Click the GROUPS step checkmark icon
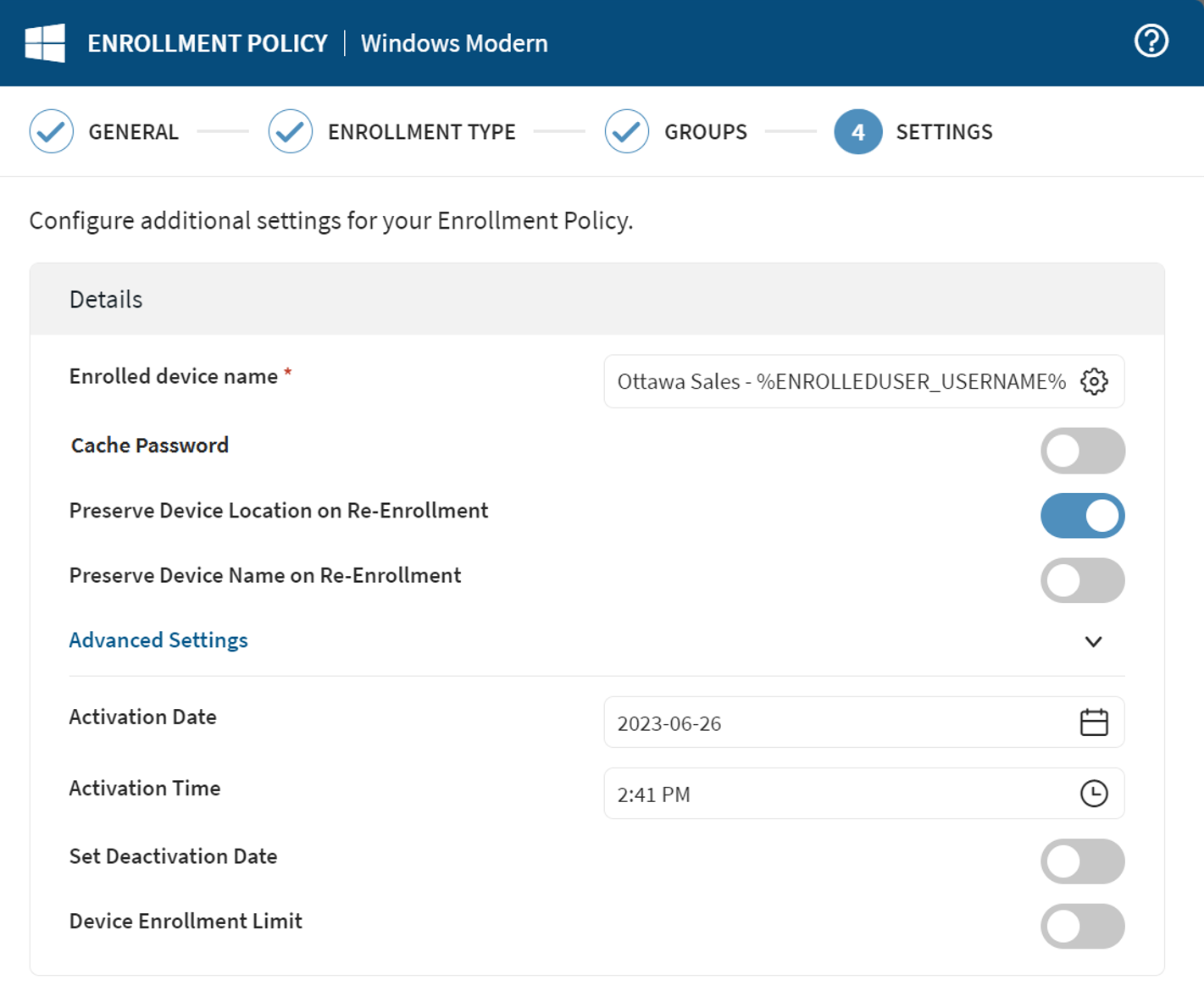The width and height of the screenshot is (1204, 991). [627, 131]
